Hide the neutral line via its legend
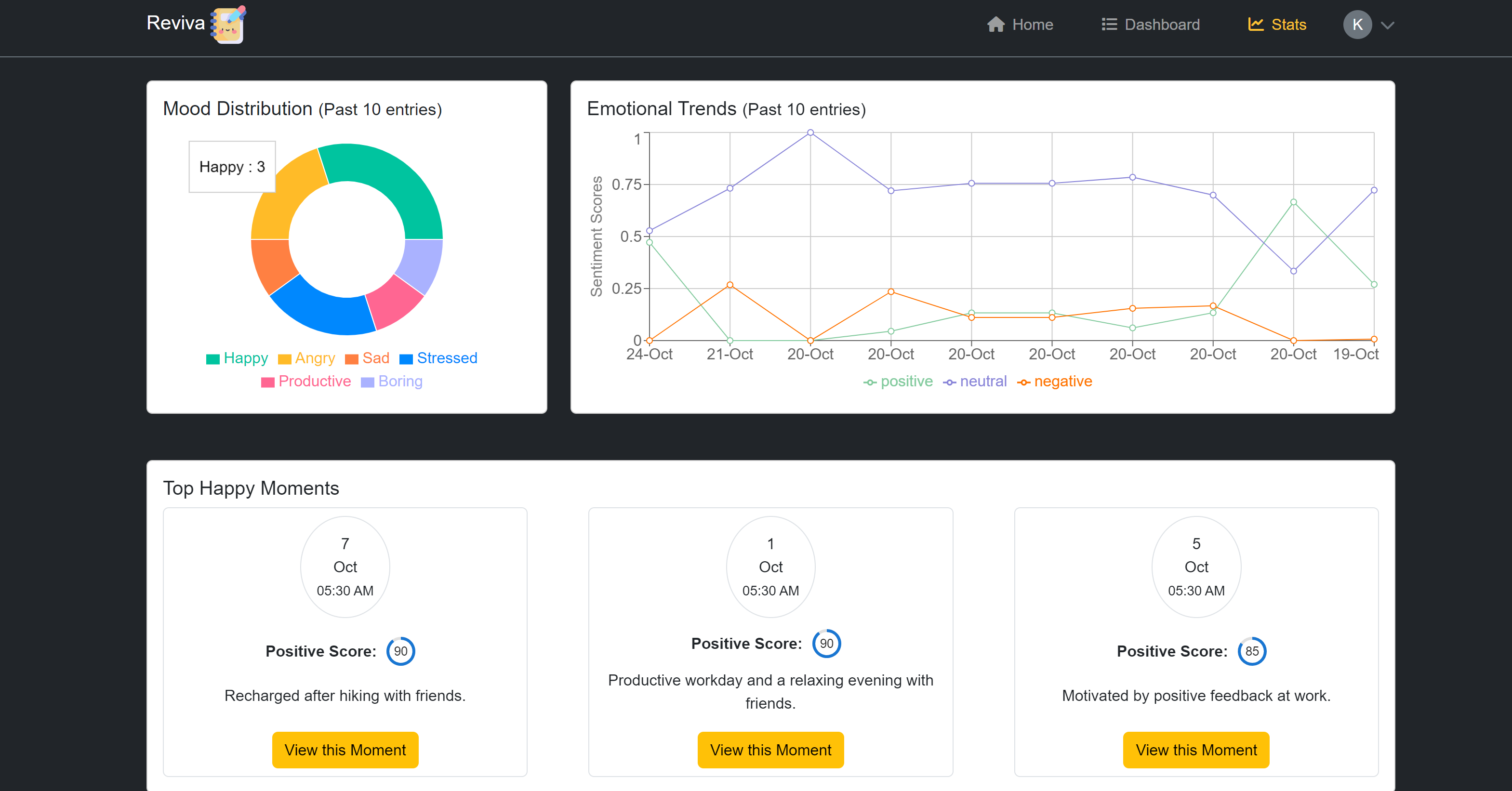The width and height of the screenshot is (1512, 791). click(975, 382)
